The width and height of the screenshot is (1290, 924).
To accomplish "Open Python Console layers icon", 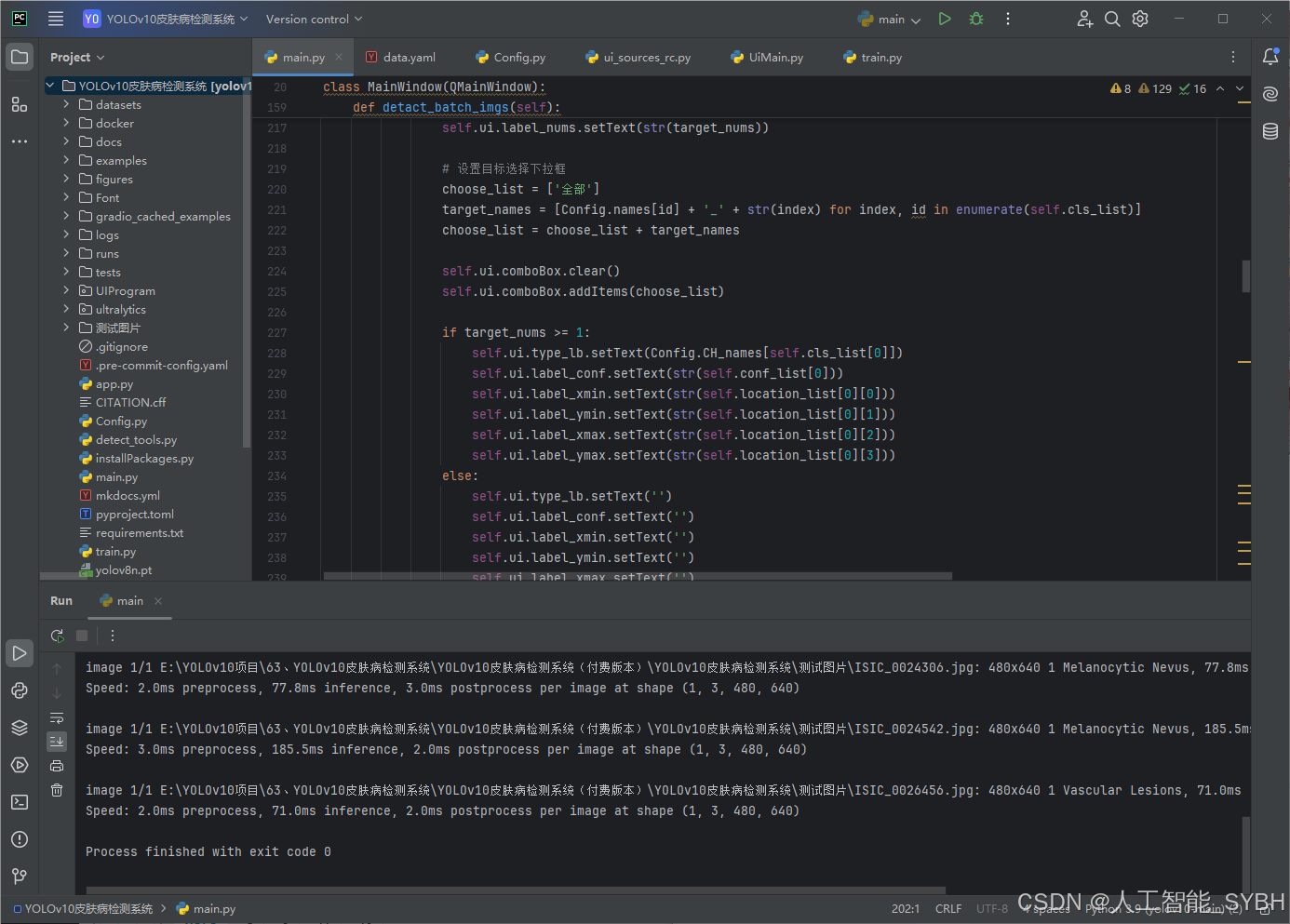I will click(x=20, y=728).
